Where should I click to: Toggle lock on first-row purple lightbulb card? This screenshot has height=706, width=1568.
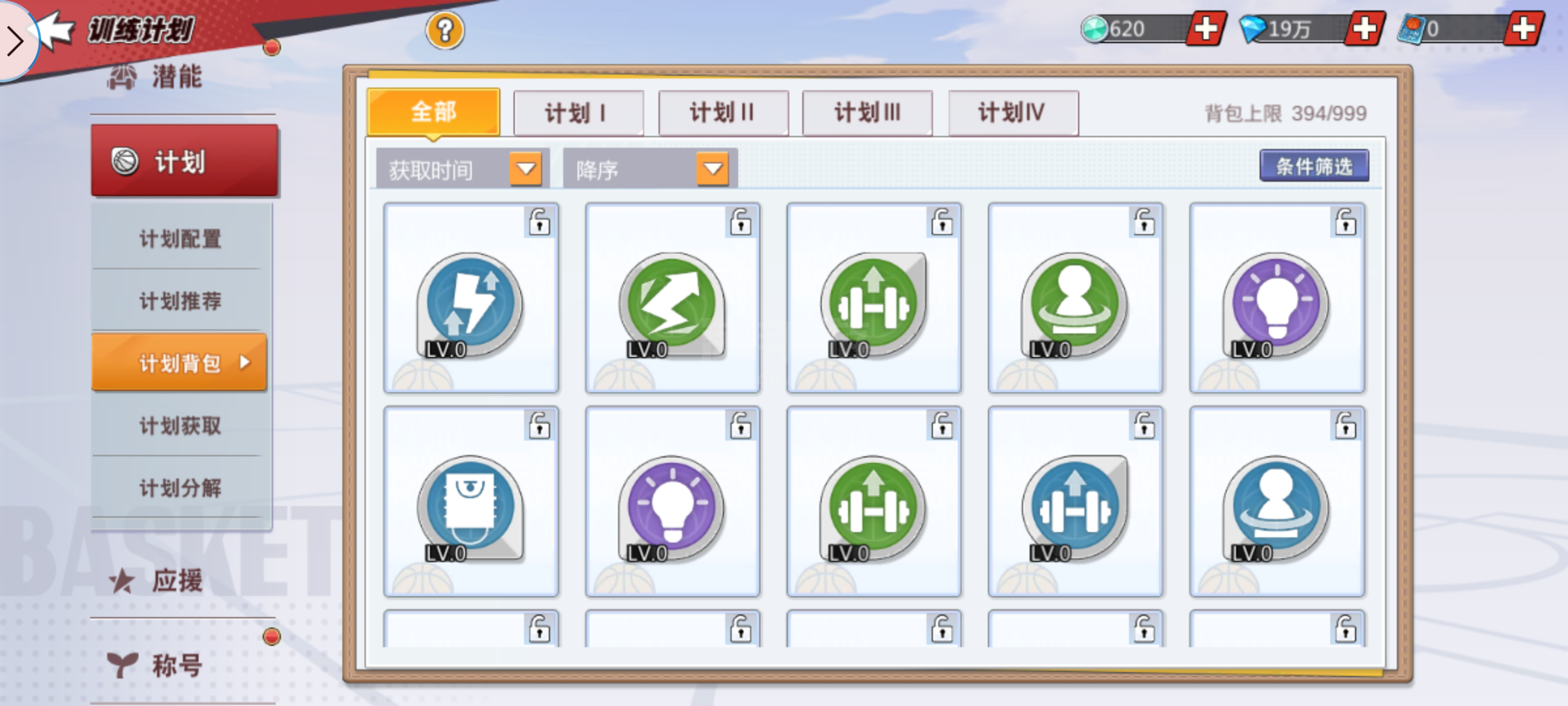[x=1345, y=222]
